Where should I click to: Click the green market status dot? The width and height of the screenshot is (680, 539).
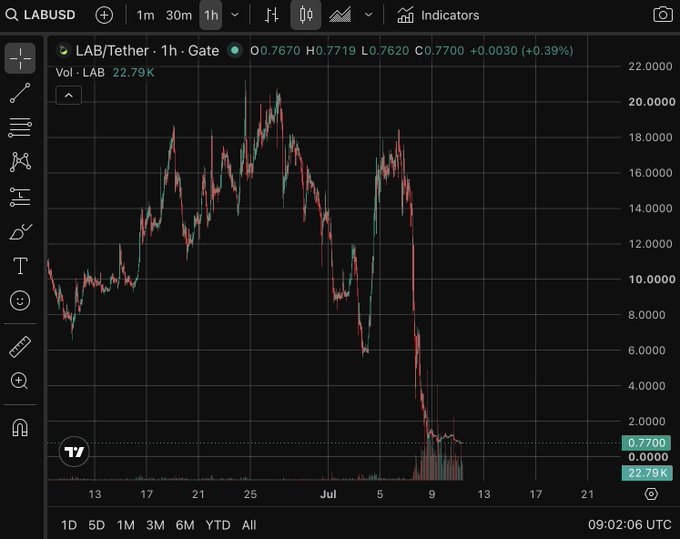point(235,51)
